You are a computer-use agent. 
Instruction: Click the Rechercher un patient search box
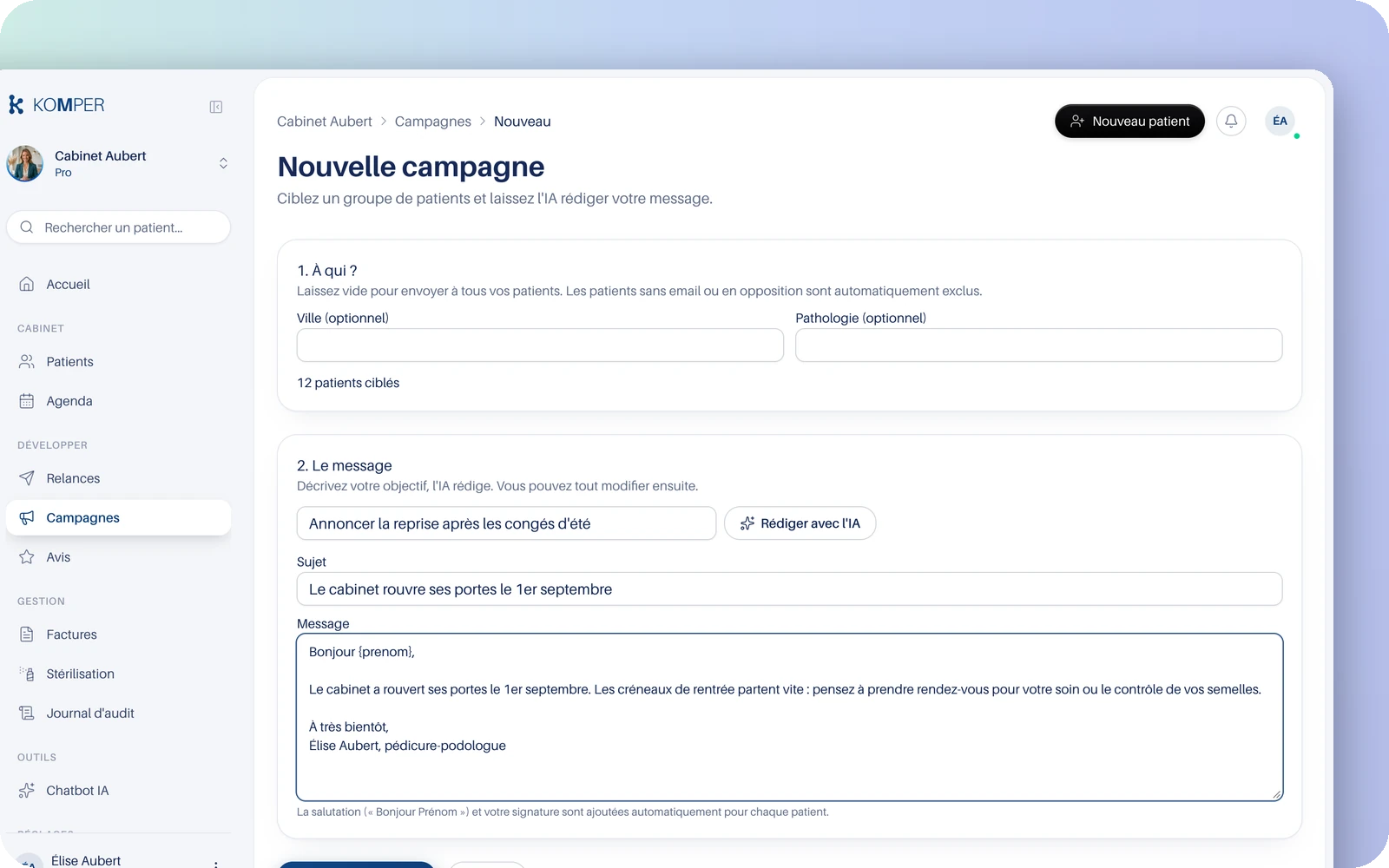tap(119, 227)
